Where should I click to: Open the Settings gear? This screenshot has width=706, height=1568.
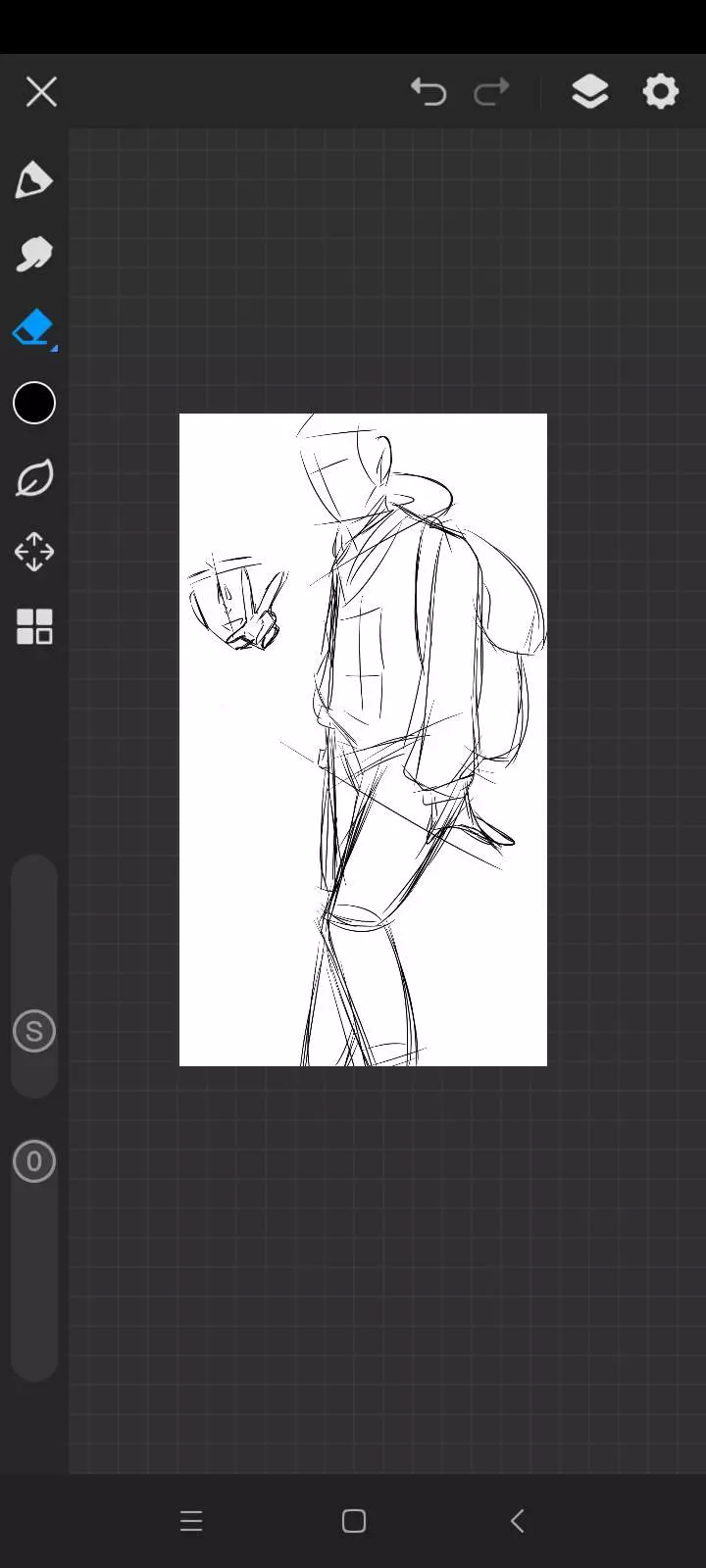661,92
